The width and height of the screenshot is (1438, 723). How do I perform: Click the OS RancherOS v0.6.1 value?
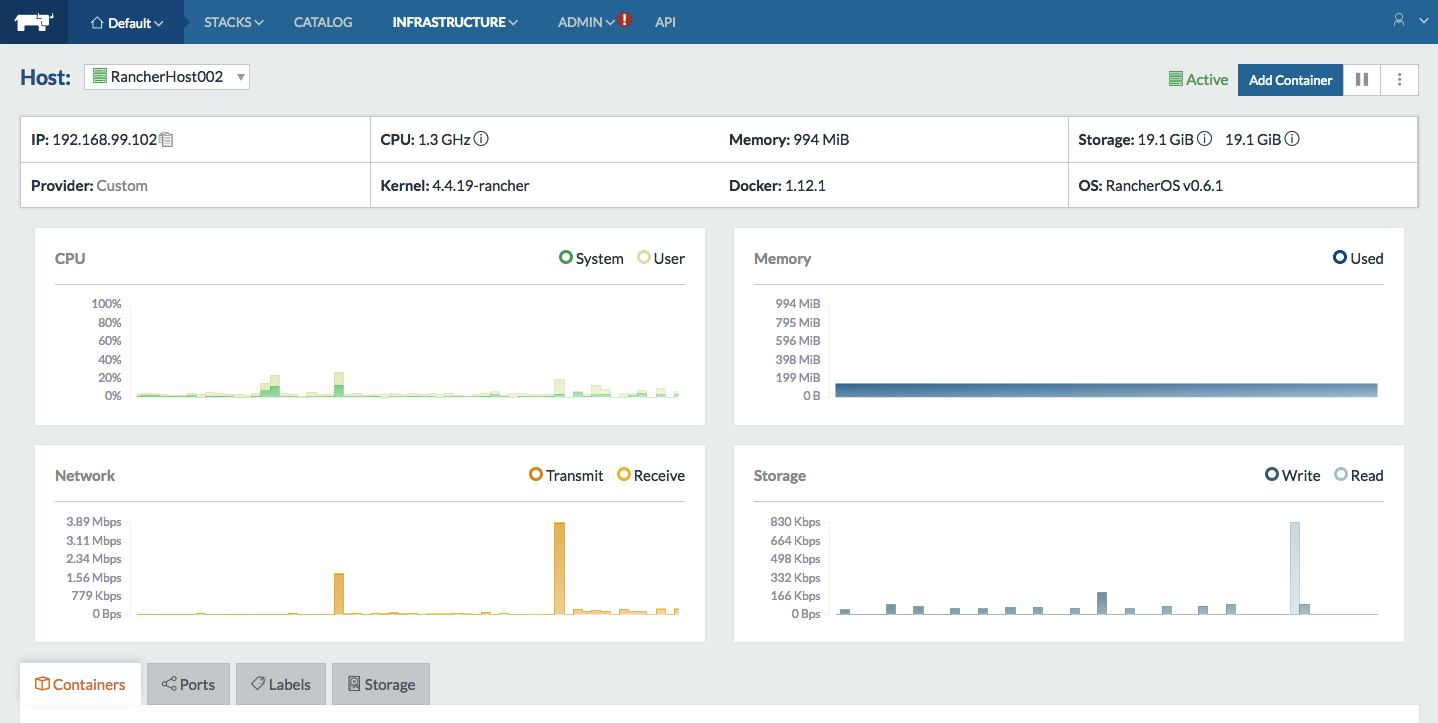click(x=1164, y=186)
